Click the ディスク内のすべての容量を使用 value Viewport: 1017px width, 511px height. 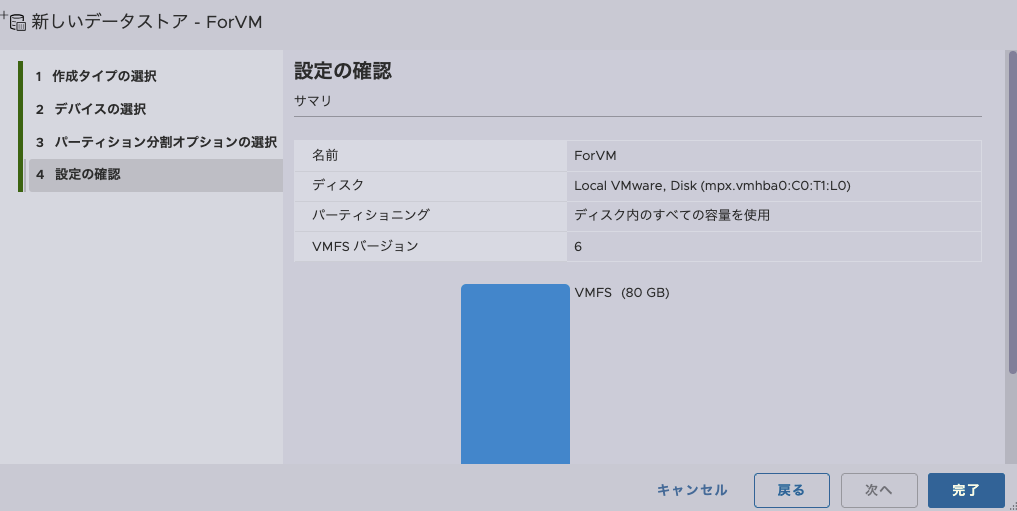(x=672, y=215)
